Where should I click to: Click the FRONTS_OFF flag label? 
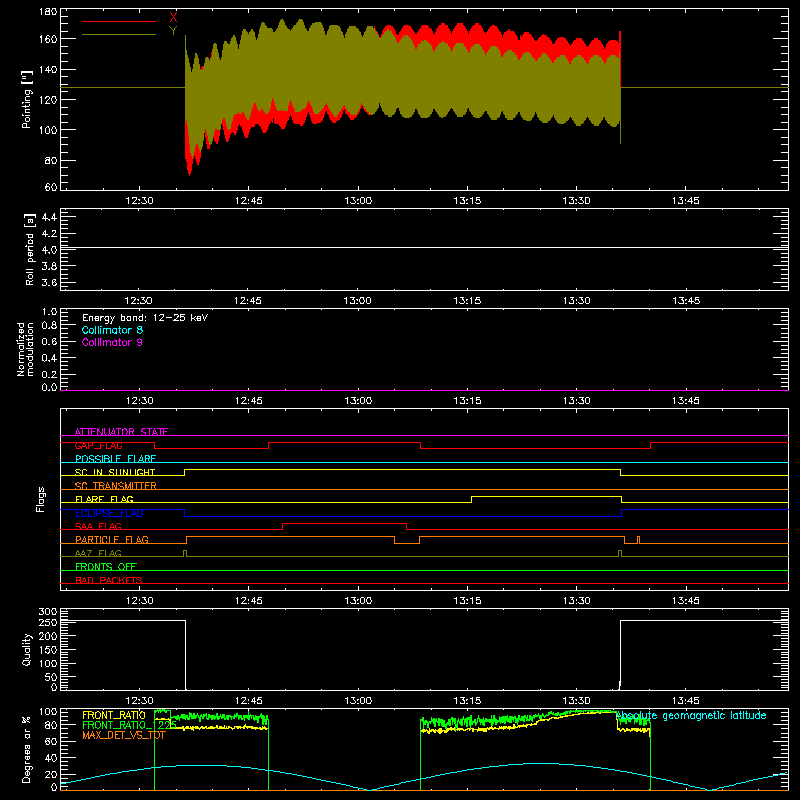point(106,566)
